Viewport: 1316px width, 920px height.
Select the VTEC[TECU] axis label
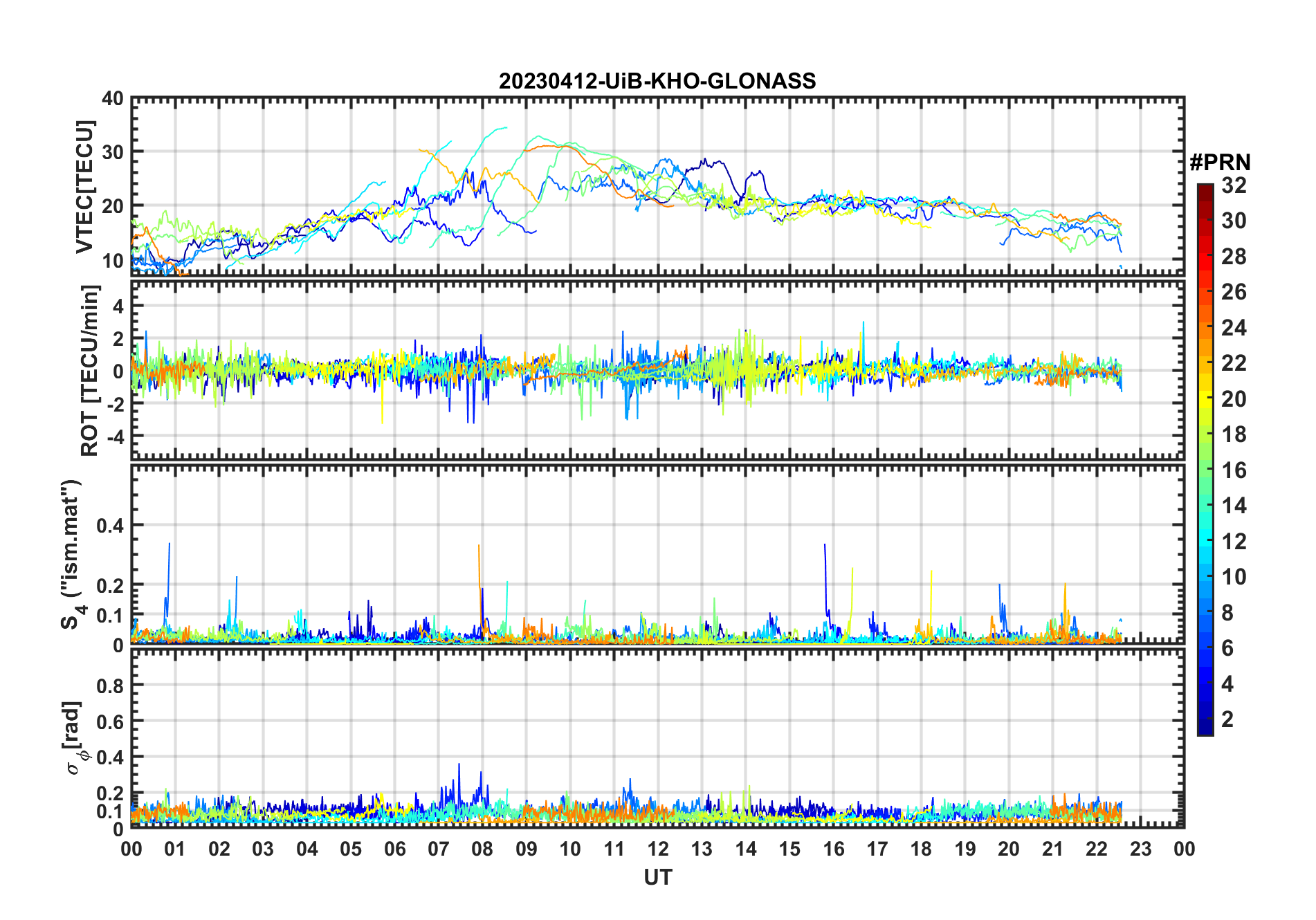[x=84, y=187]
